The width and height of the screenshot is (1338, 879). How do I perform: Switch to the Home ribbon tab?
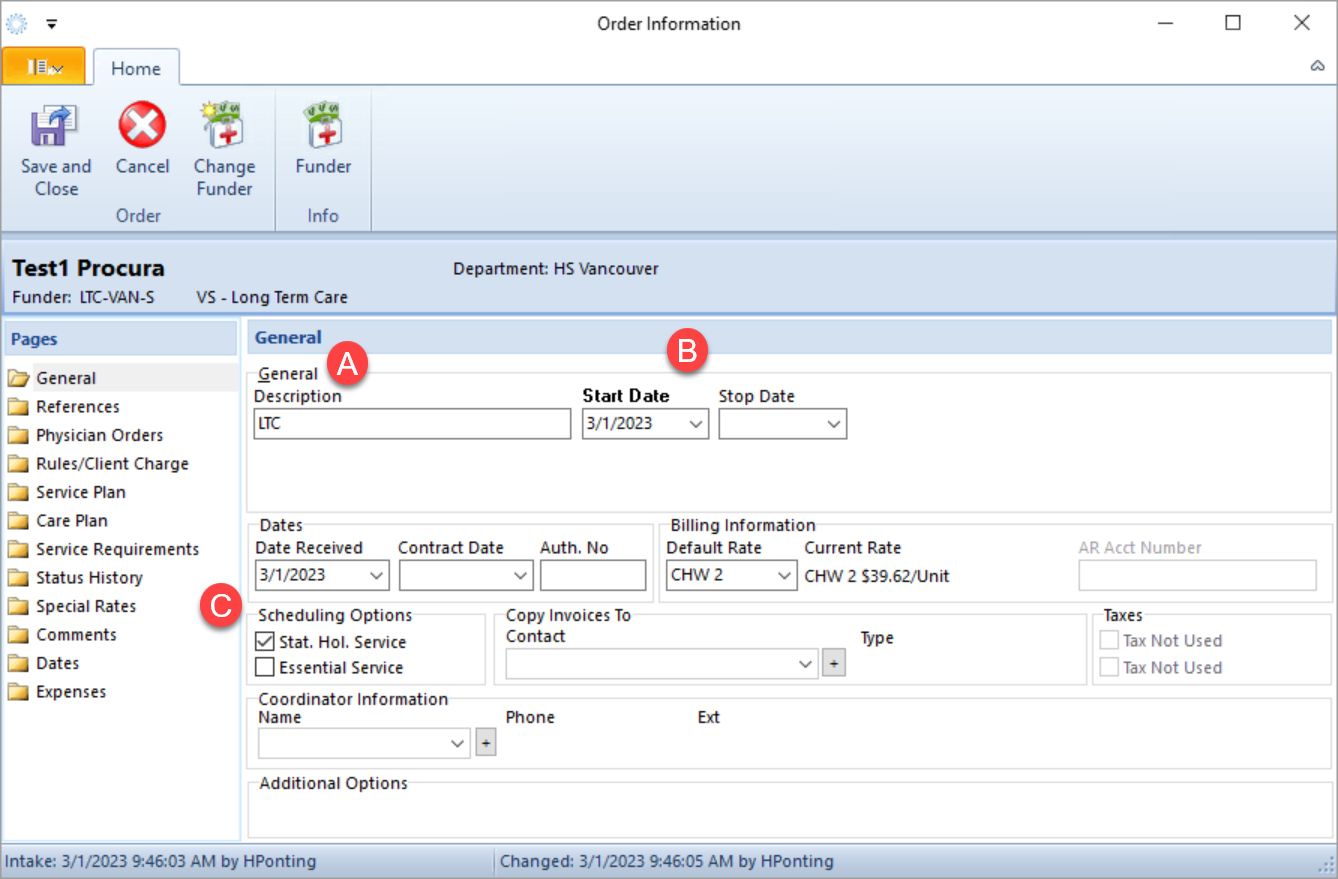(136, 68)
